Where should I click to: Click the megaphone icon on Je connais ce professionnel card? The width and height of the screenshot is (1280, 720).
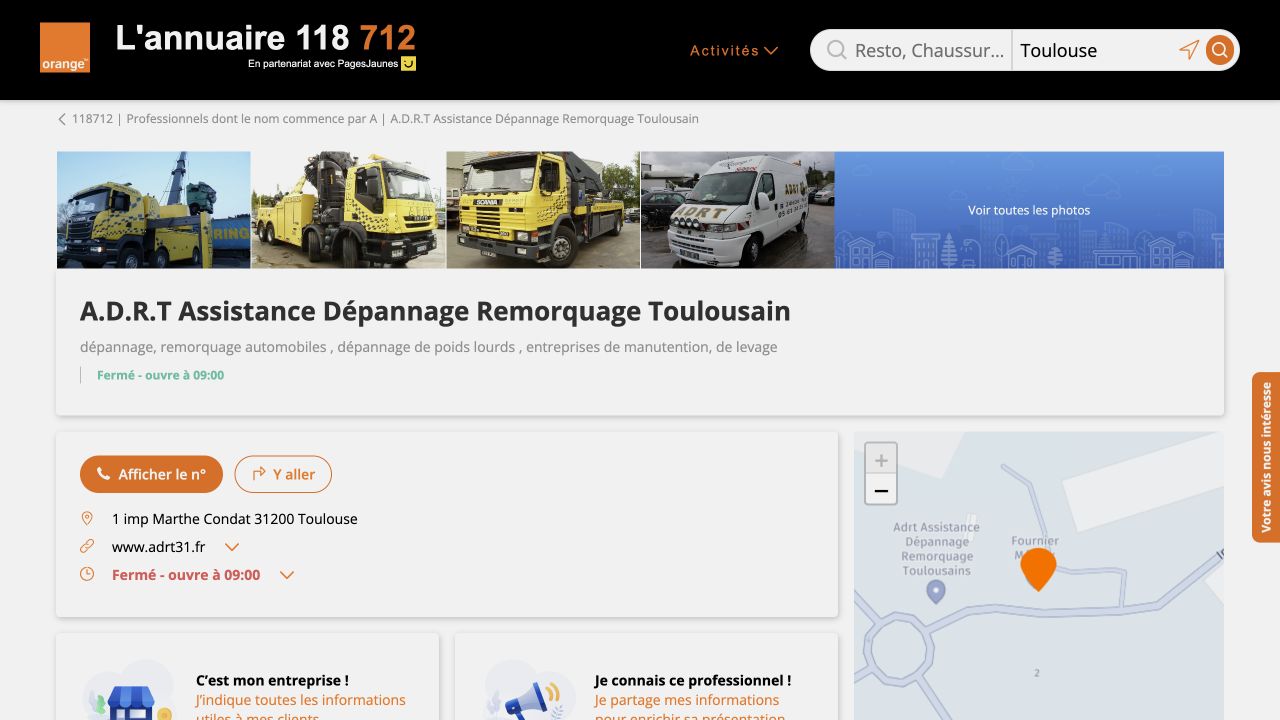(x=528, y=692)
